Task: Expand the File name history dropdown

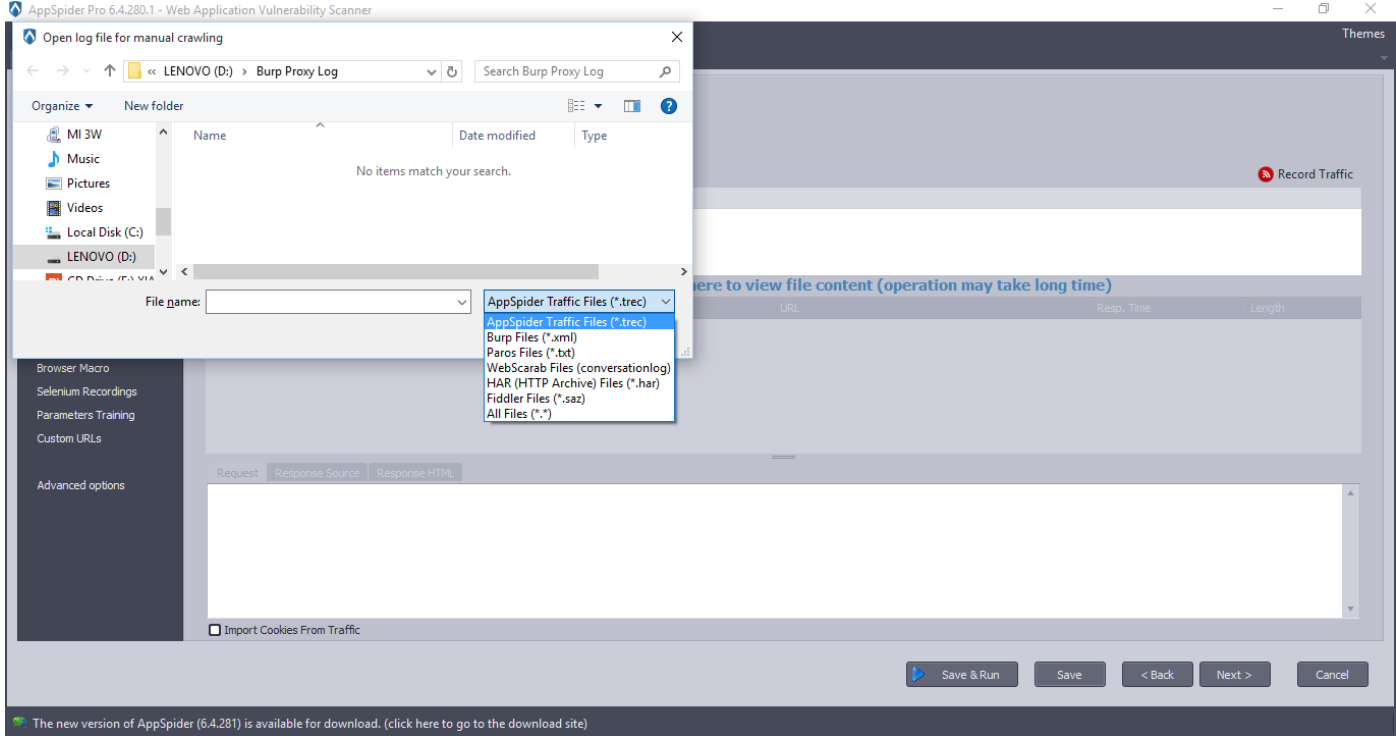Action: pos(462,302)
